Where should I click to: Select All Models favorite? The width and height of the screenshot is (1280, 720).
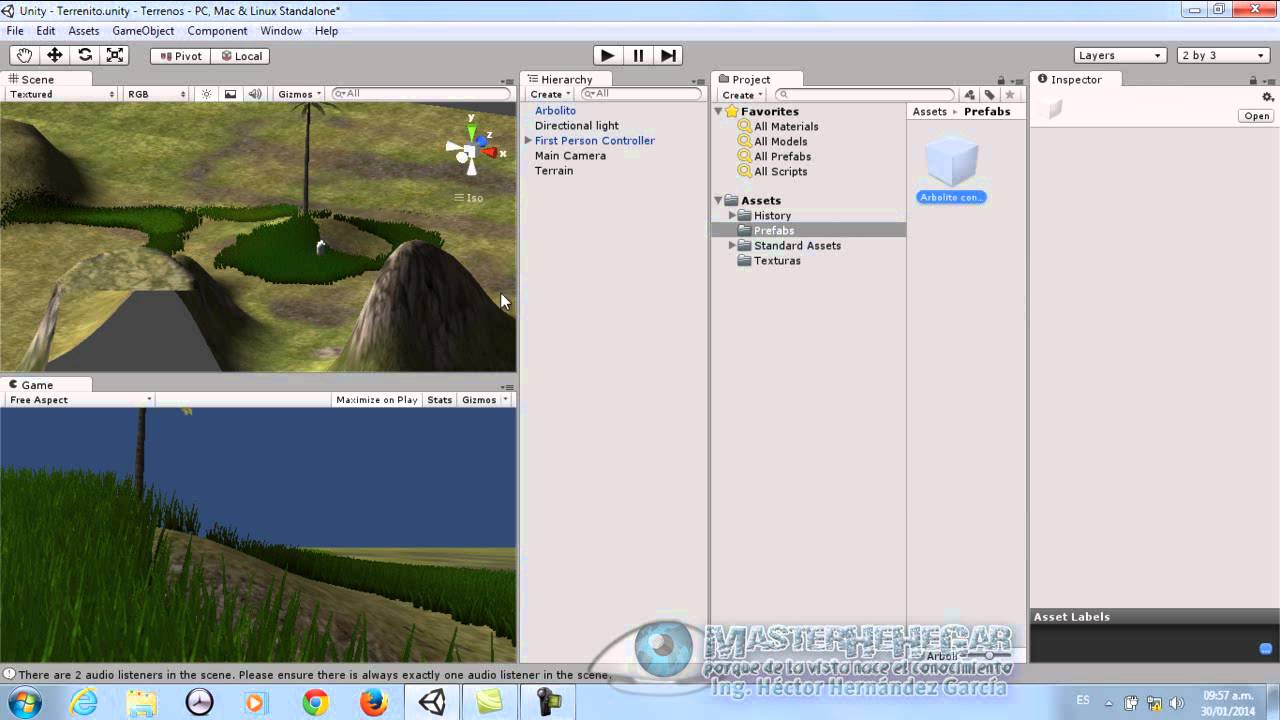780,142
